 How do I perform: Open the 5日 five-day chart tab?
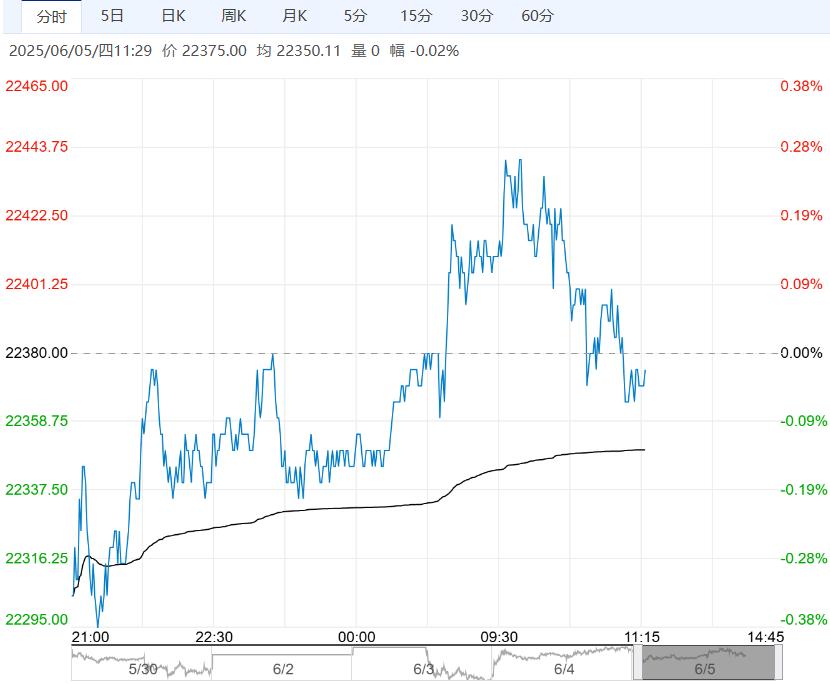113,16
